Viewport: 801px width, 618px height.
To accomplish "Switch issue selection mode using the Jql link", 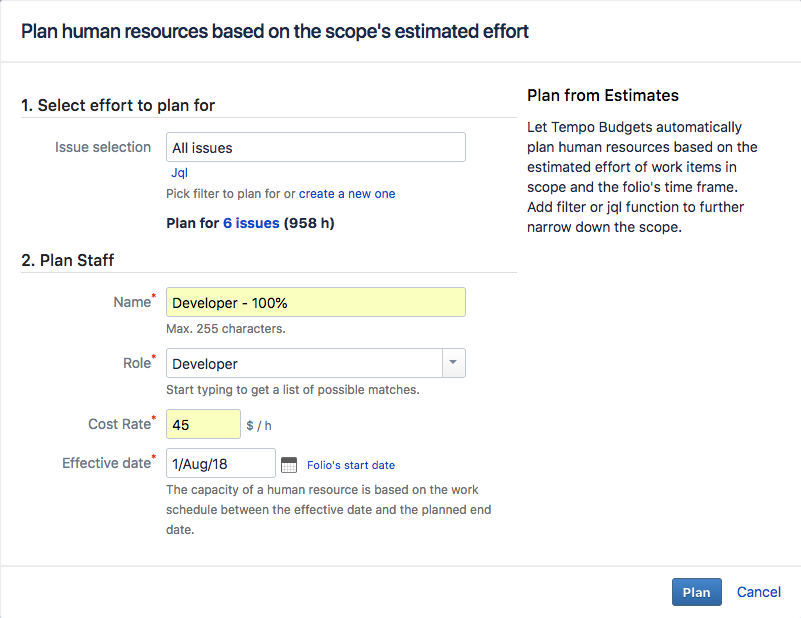I will [x=179, y=172].
